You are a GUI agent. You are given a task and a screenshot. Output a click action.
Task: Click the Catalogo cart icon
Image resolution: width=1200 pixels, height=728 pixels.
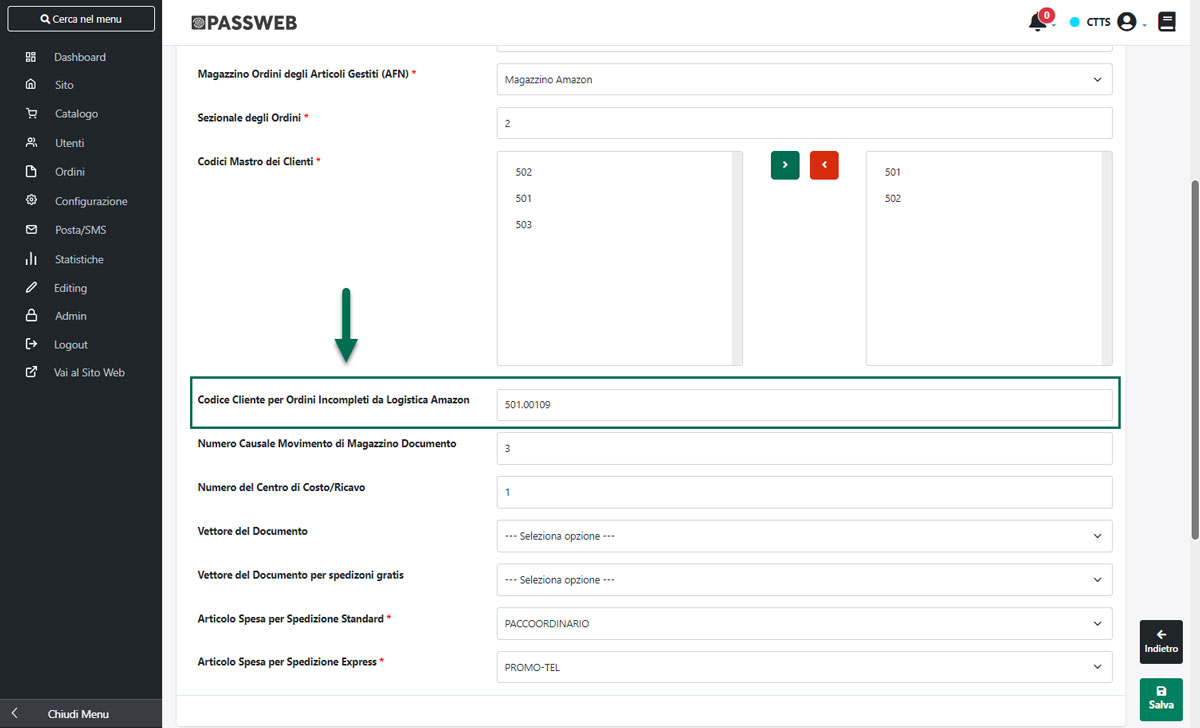tap(31, 114)
